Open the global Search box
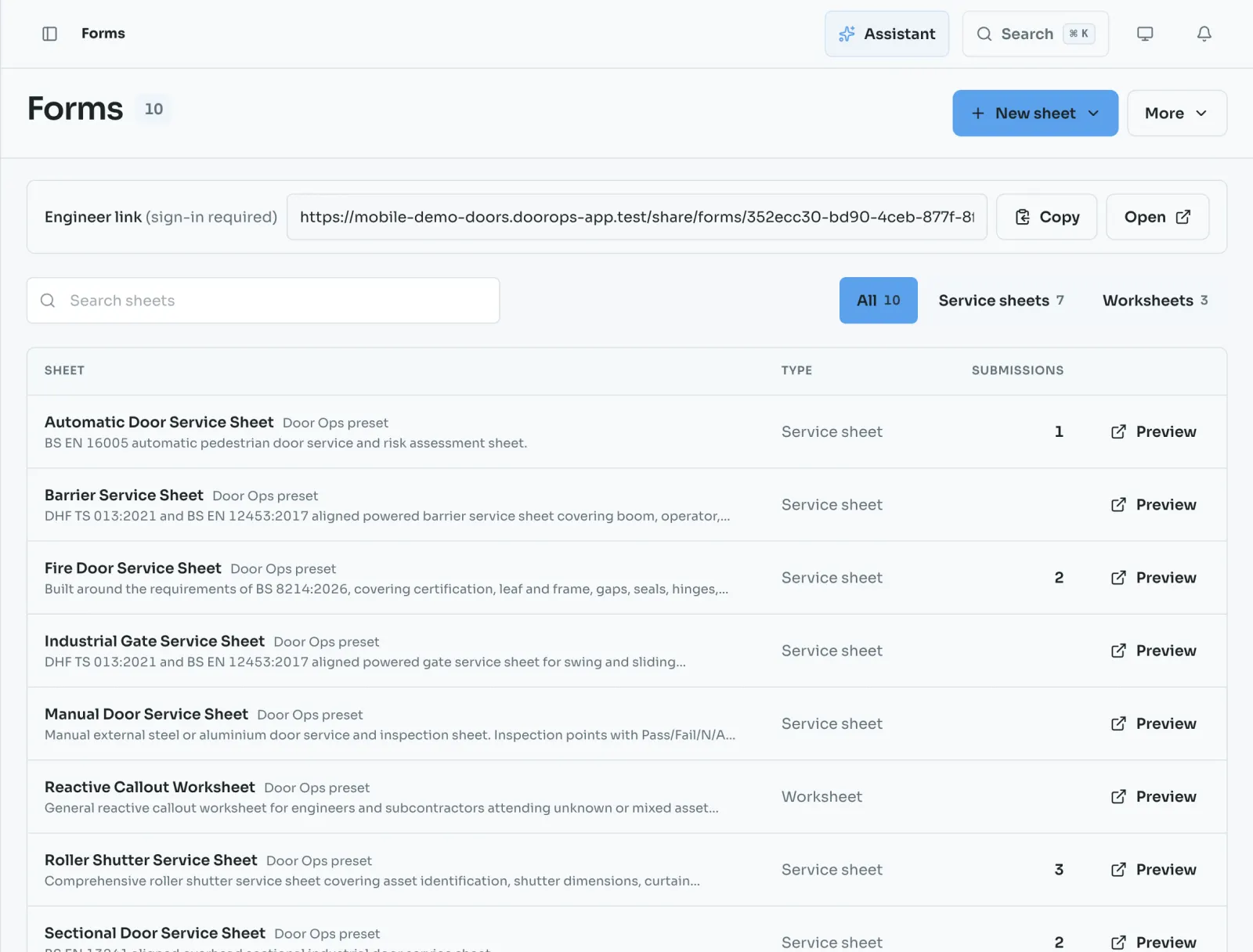This screenshot has height=952, width=1253. point(1035,34)
